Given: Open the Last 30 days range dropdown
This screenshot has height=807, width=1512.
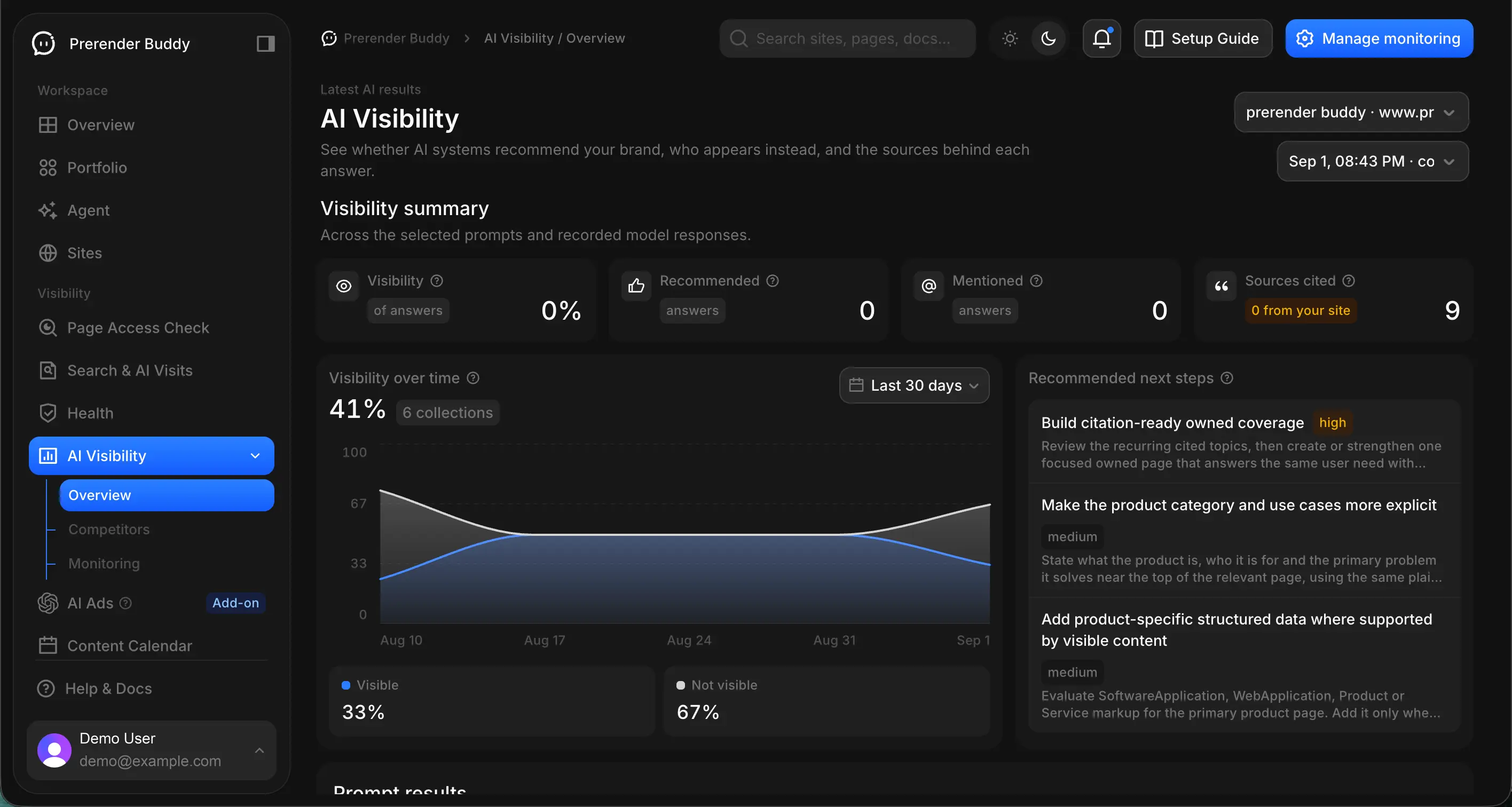Looking at the screenshot, I should [914, 385].
